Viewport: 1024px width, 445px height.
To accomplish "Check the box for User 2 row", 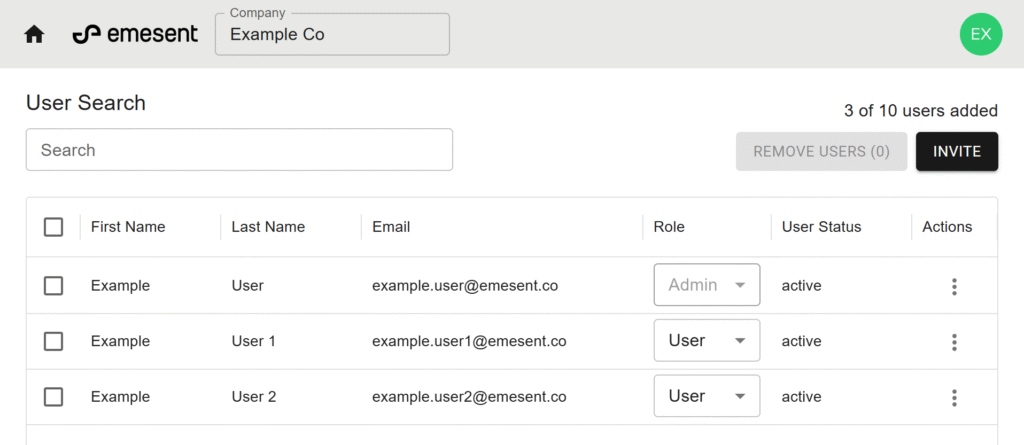I will (x=54, y=397).
